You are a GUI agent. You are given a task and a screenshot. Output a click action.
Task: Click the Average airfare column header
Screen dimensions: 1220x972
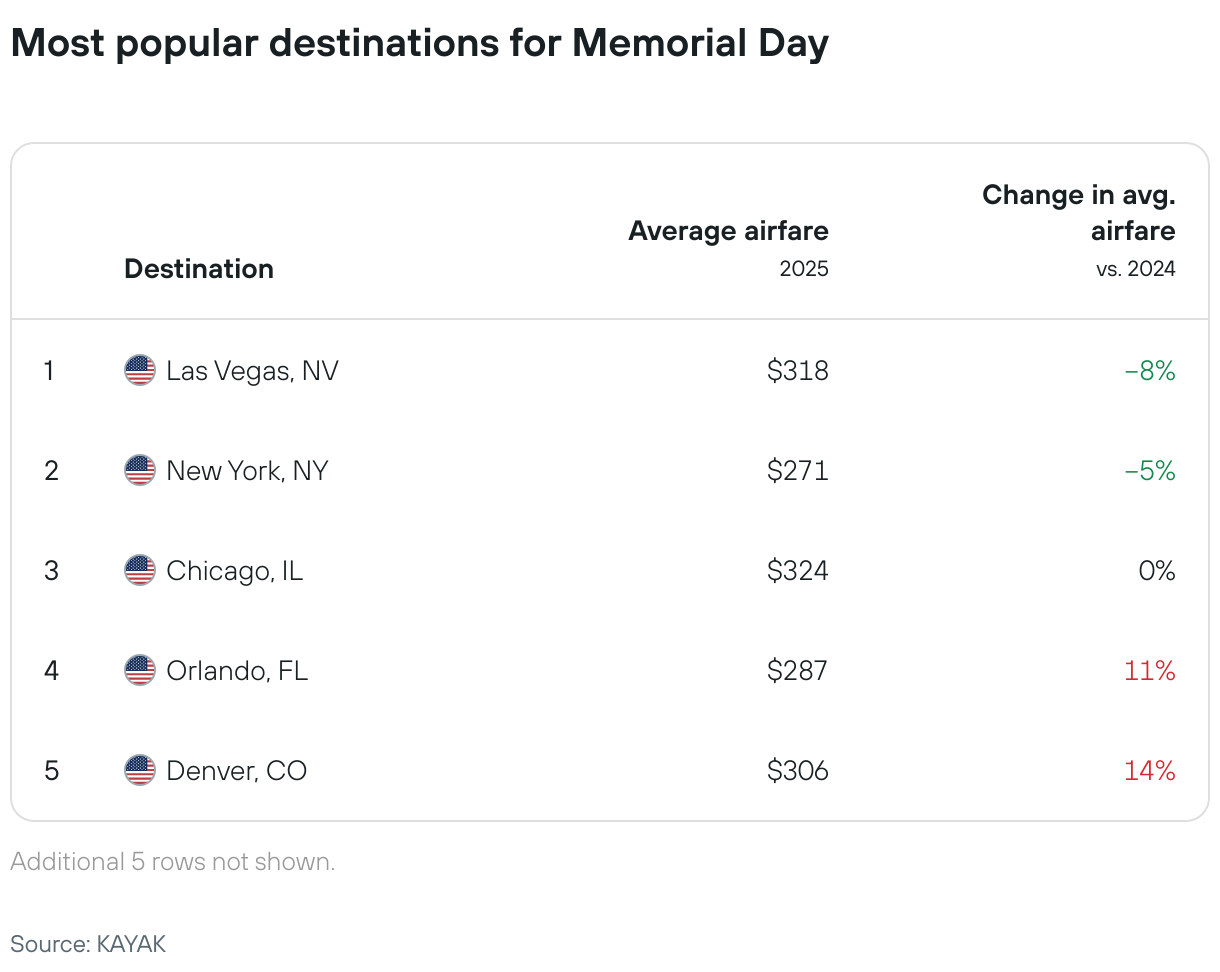tap(728, 231)
